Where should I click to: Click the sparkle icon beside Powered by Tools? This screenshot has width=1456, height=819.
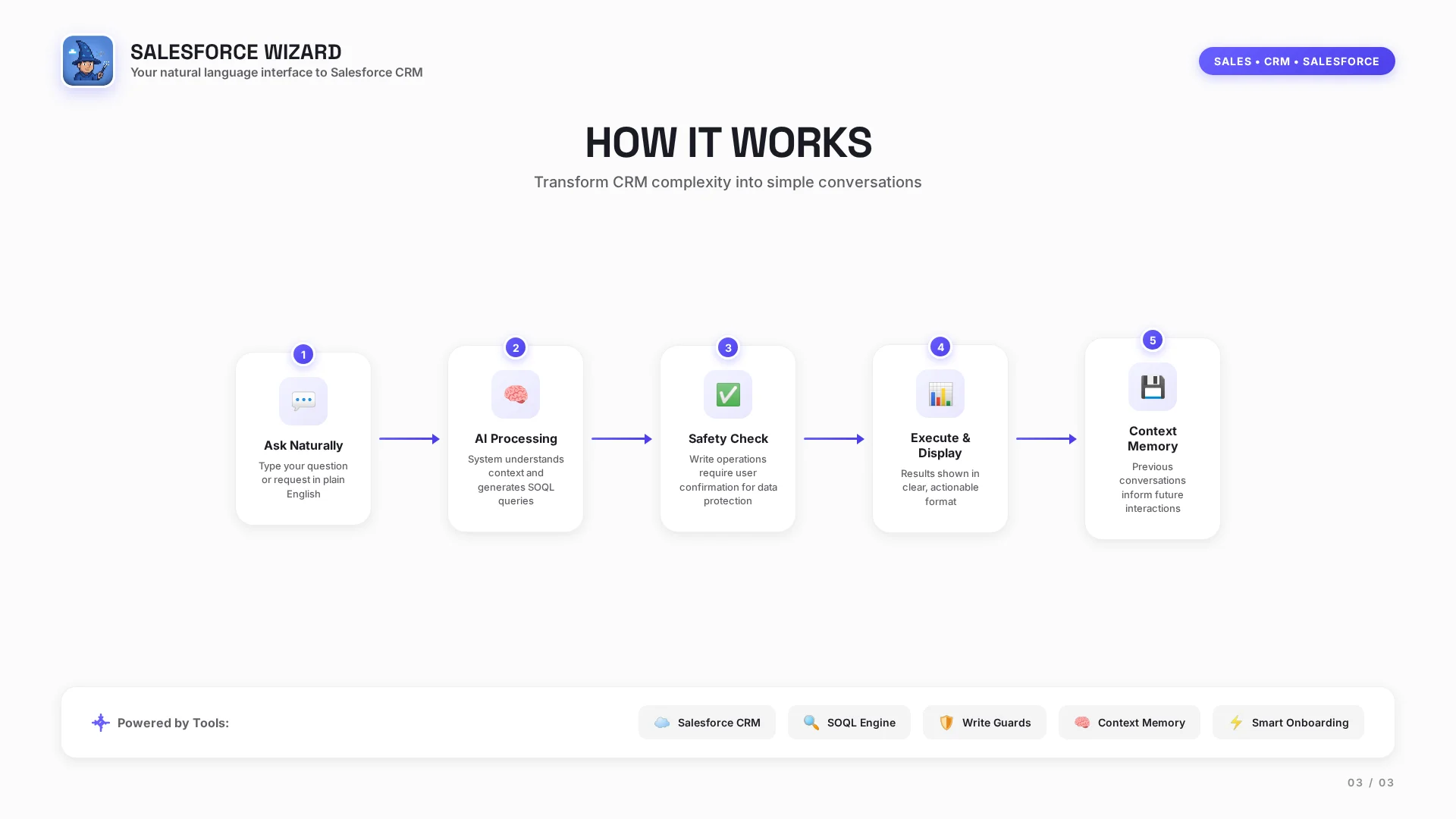(x=101, y=723)
